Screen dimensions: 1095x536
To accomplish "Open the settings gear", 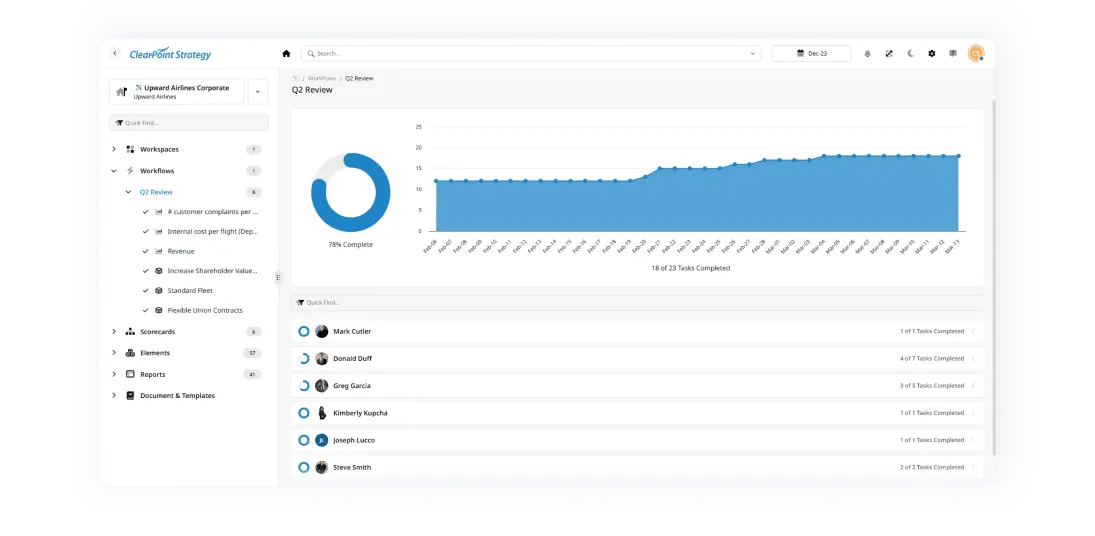I will 932,54.
